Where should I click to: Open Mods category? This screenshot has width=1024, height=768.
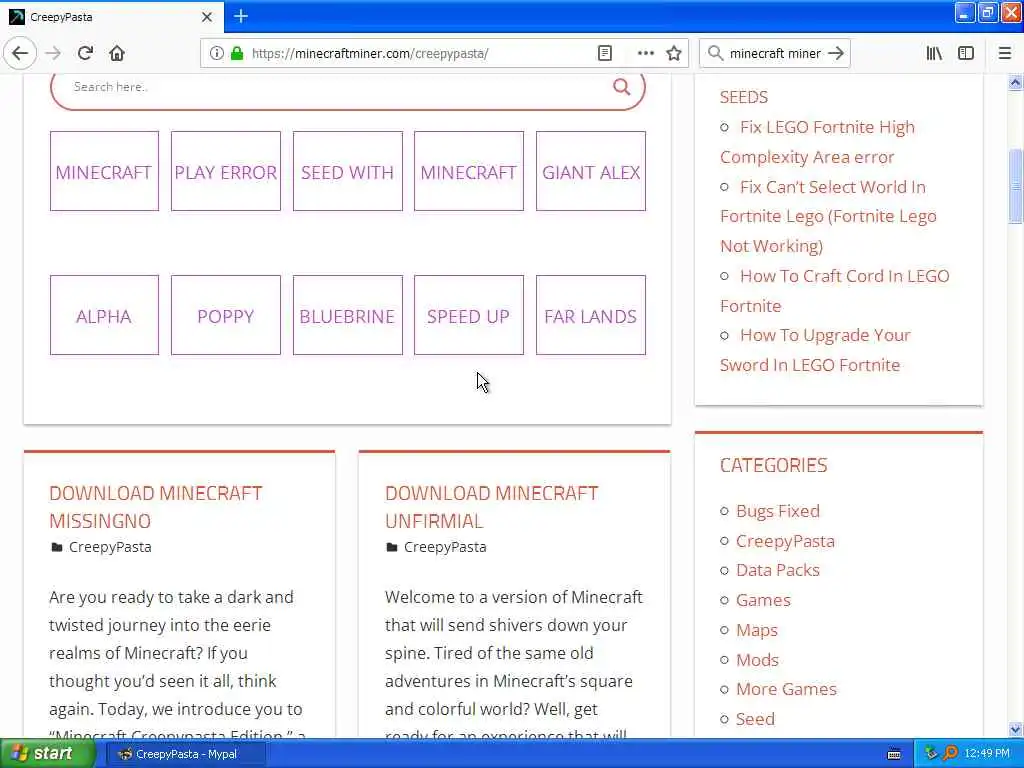758,660
